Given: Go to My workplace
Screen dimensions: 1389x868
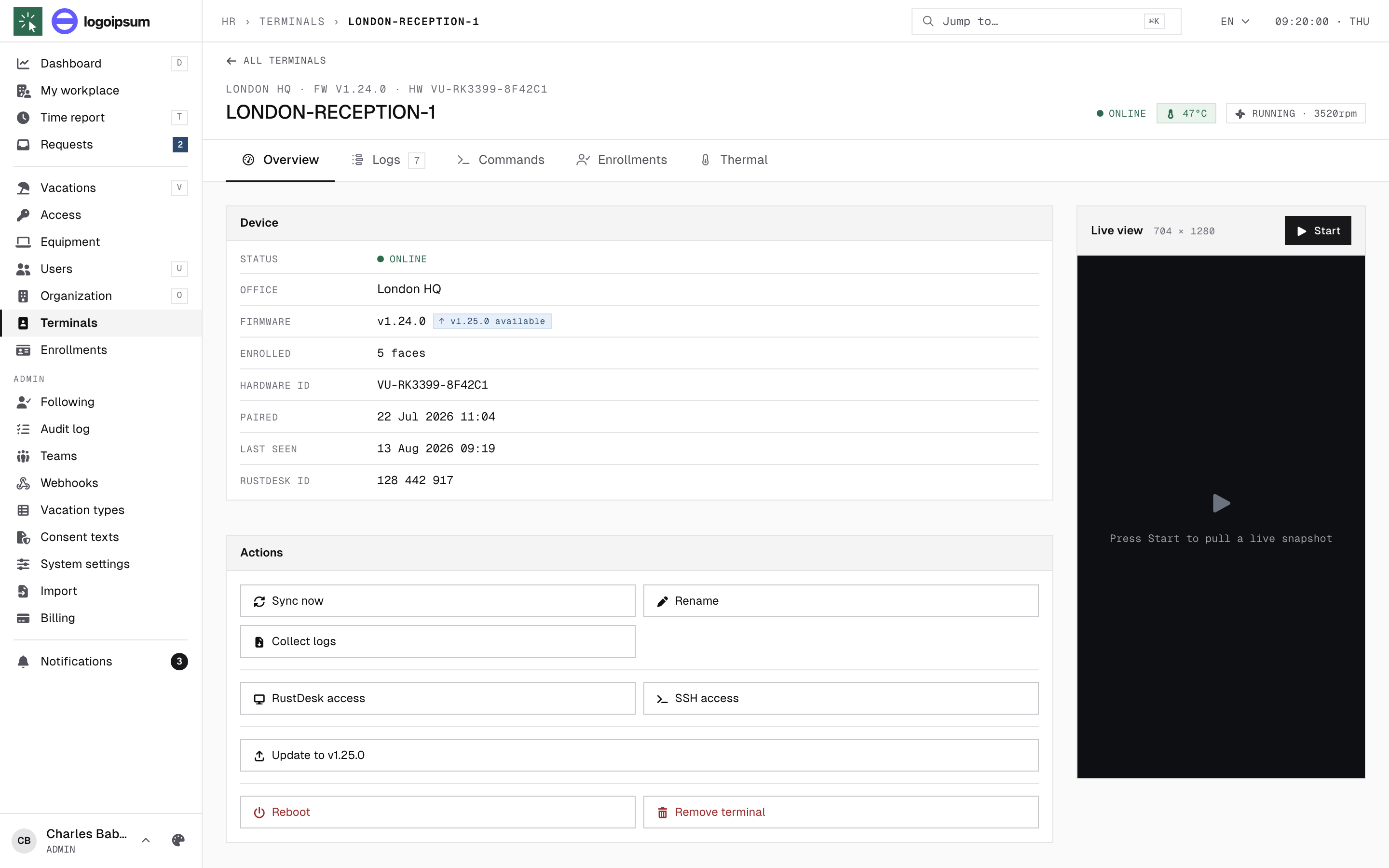Looking at the screenshot, I should pyautogui.click(x=101, y=90).
